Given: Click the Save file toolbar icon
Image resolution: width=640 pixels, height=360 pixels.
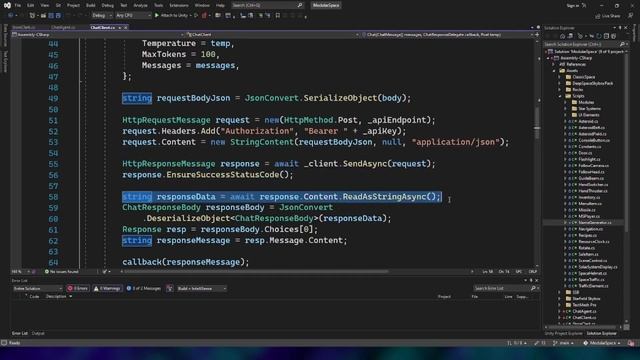Looking at the screenshot, I should pyautogui.click(x=51, y=16).
